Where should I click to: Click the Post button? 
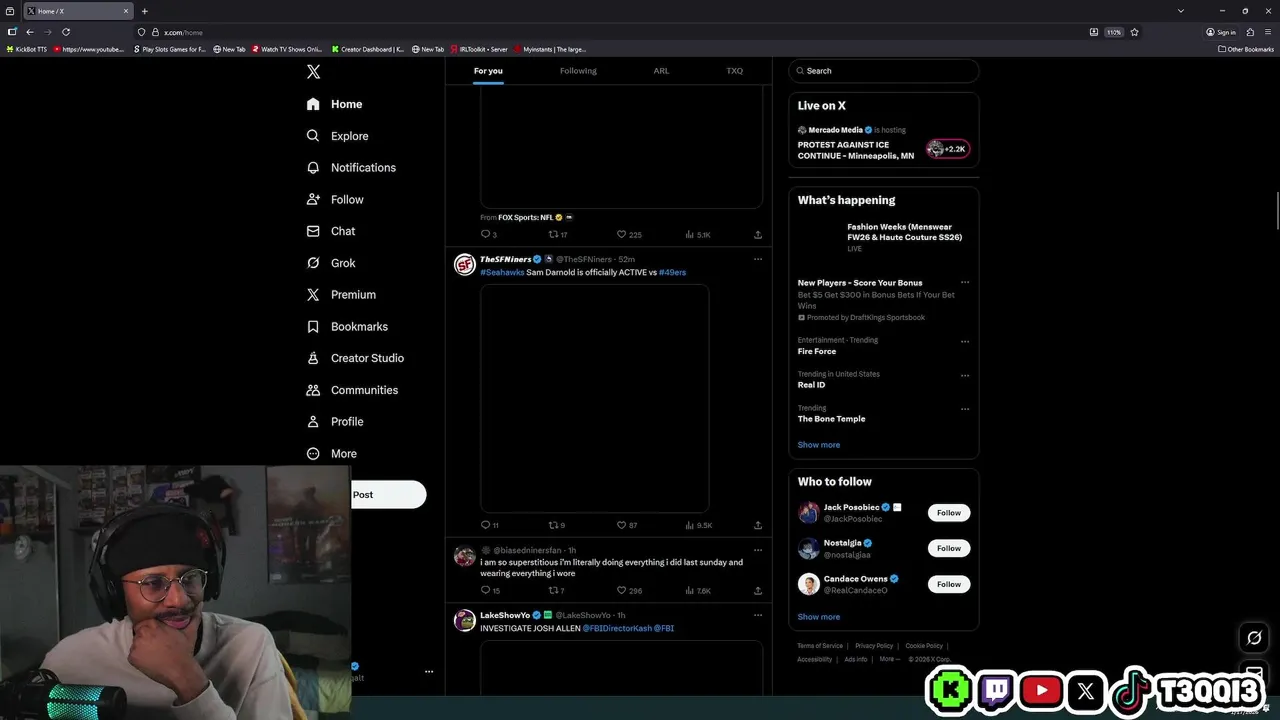388,495
